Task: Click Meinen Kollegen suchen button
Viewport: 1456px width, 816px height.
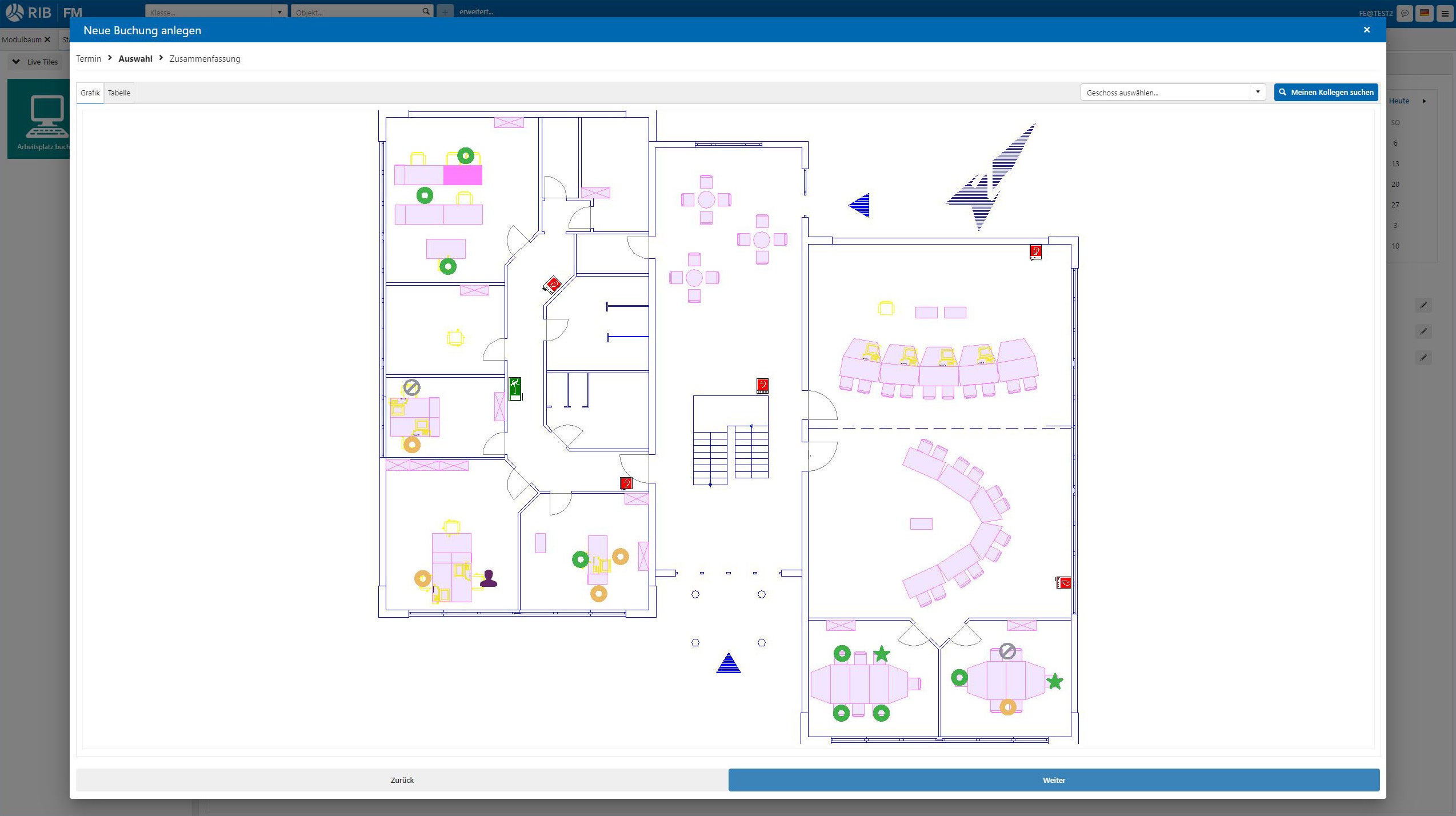Action: pyautogui.click(x=1326, y=92)
